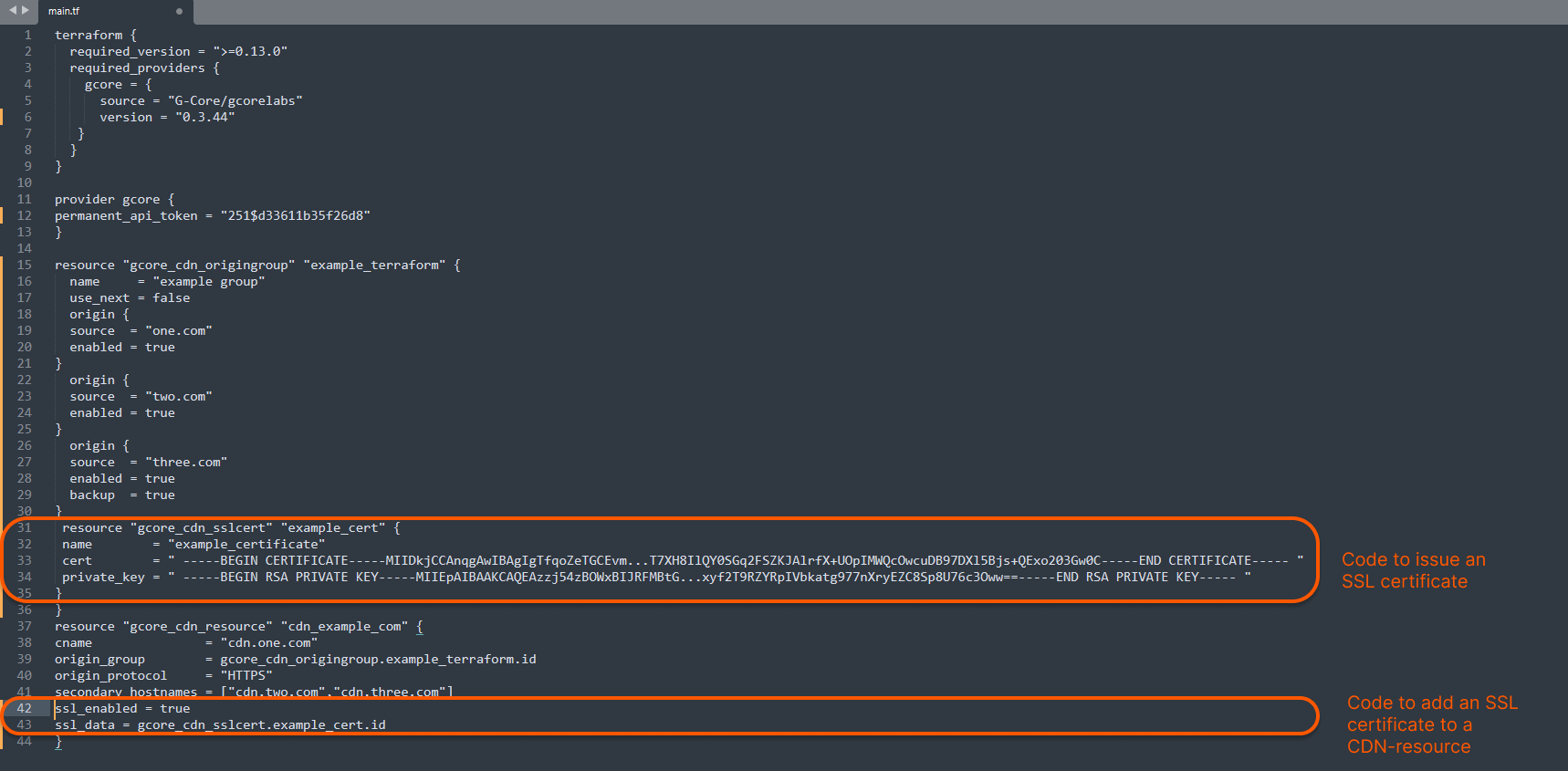Place cursor on version "0.3.44" text
This screenshot has width=1568, height=771.
tap(204, 118)
